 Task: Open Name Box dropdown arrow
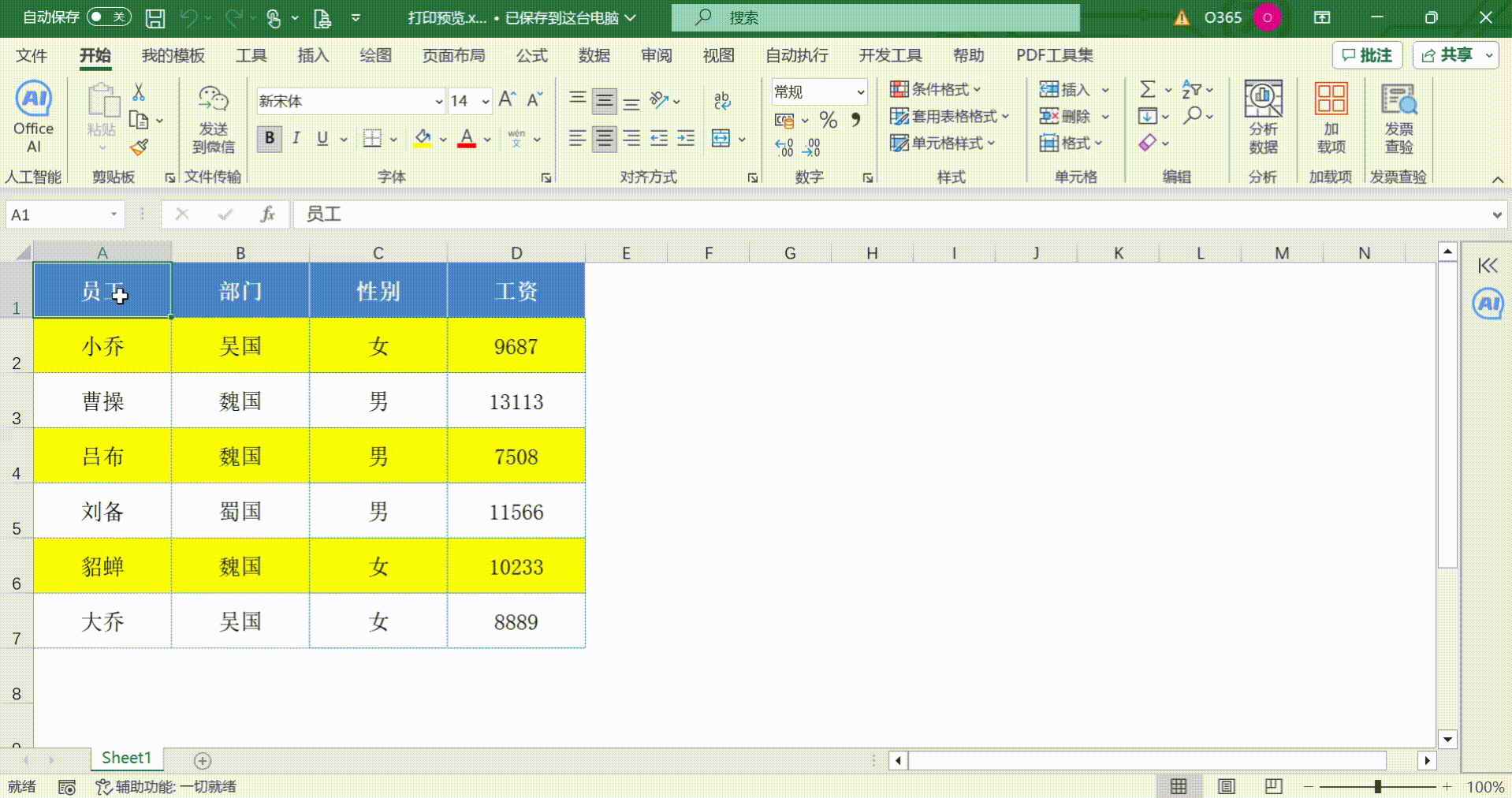[x=114, y=214]
